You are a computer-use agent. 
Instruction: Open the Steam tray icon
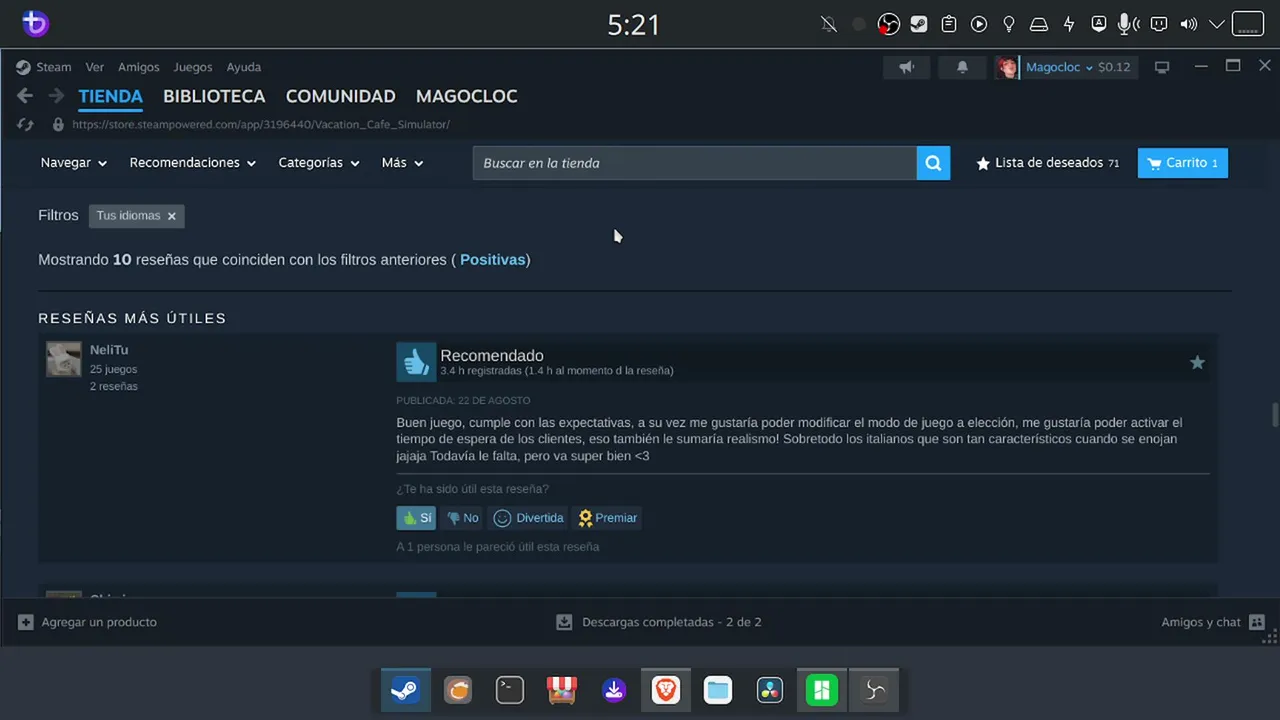pos(918,24)
